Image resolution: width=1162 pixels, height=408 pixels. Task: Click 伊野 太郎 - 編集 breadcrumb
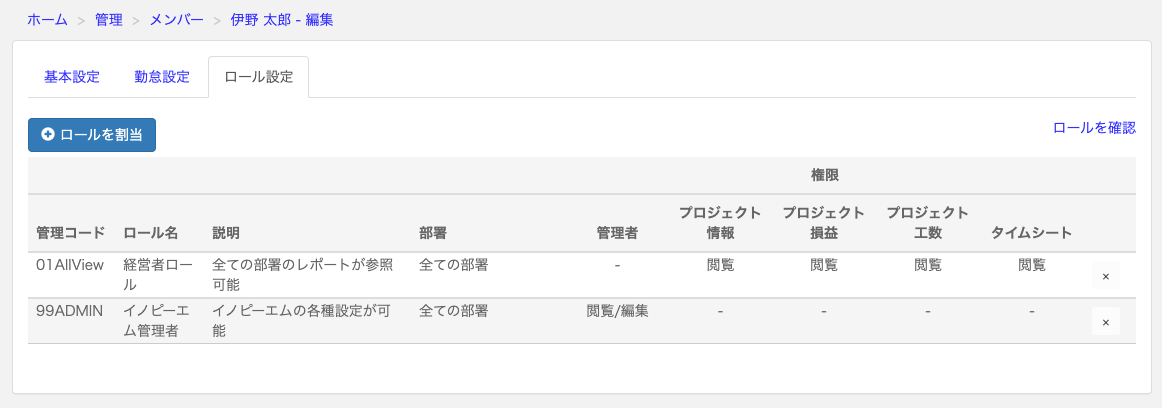pyautogui.click(x=282, y=20)
